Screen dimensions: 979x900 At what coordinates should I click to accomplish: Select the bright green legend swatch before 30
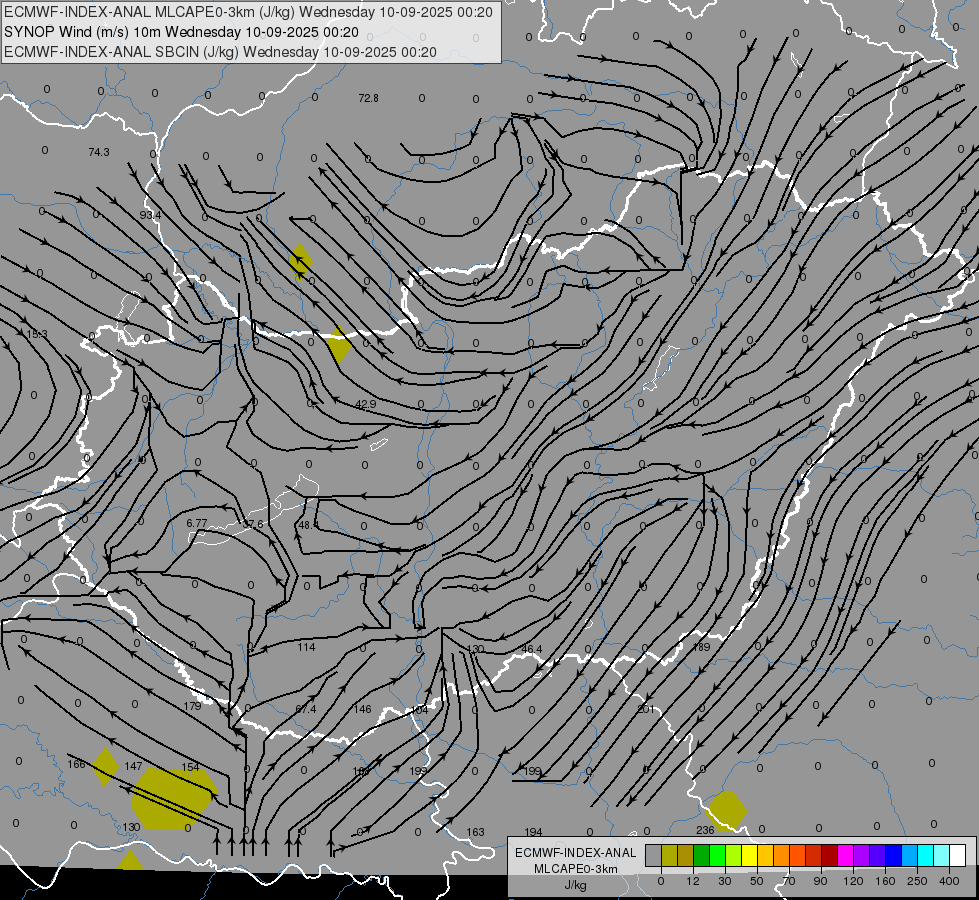717,855
